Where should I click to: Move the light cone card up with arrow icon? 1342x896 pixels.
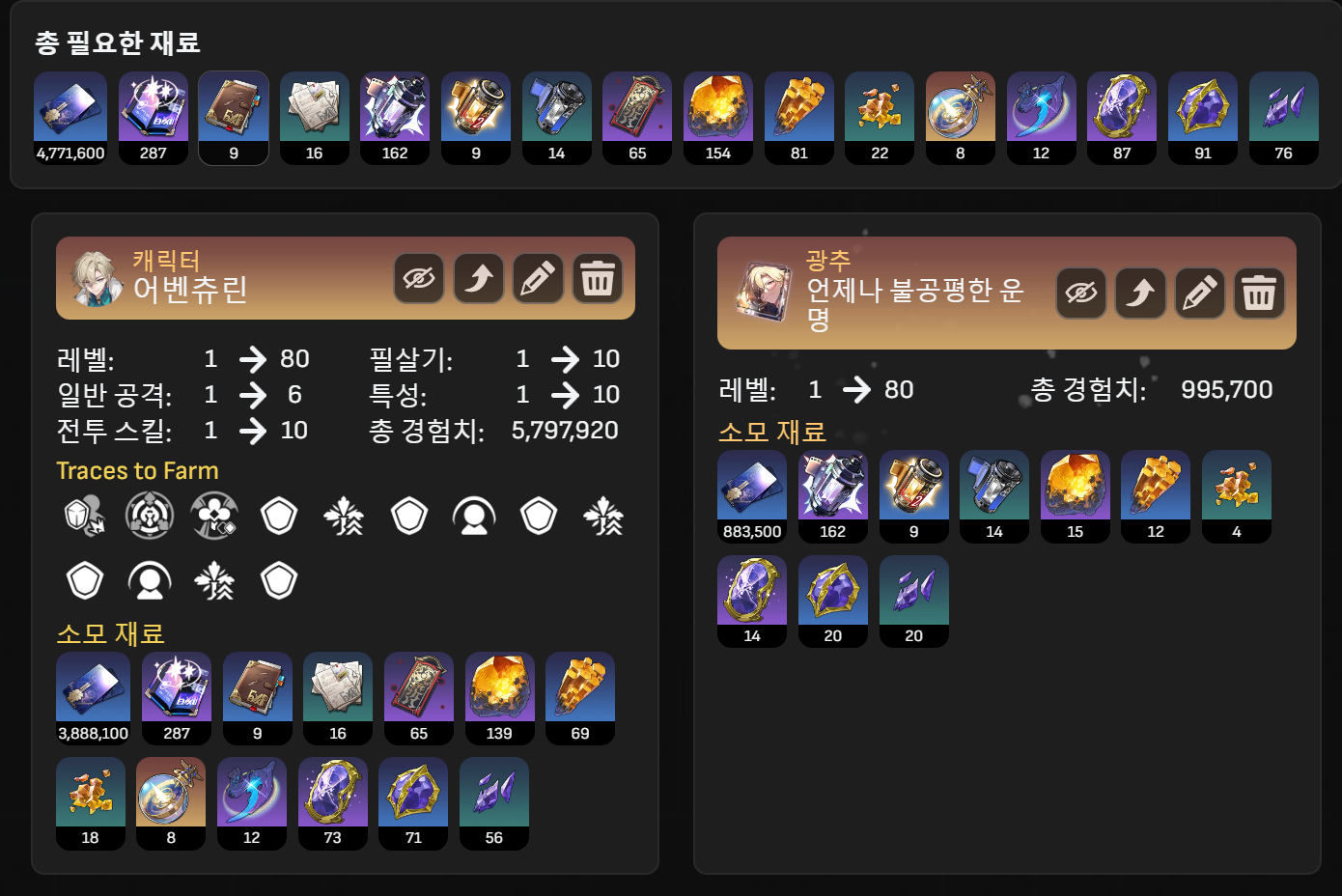[1140, 294]
